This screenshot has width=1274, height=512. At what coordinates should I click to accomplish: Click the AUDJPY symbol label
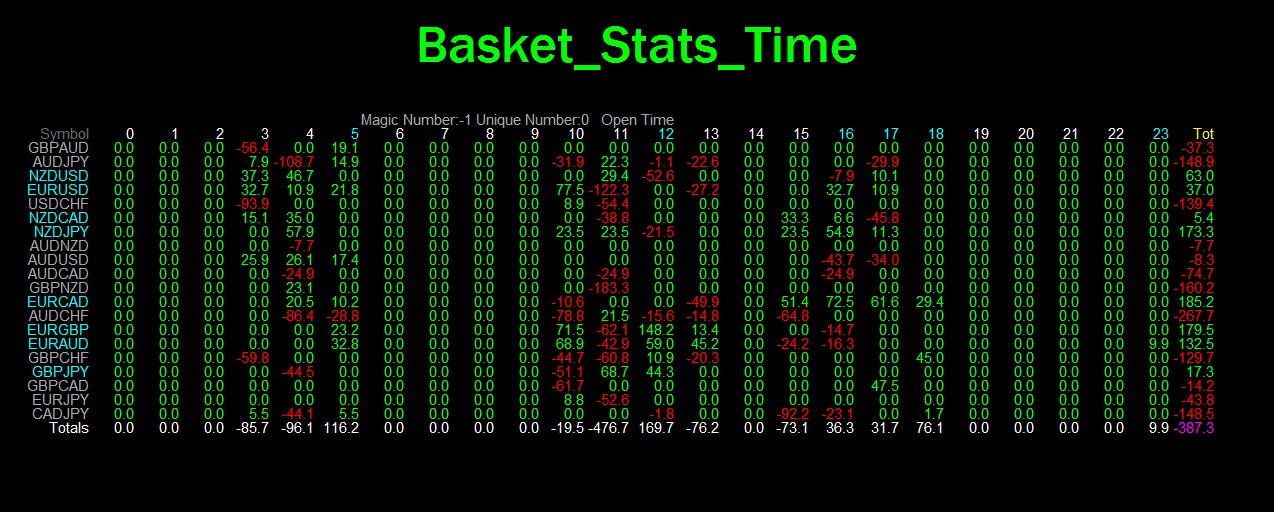point(61,162)
